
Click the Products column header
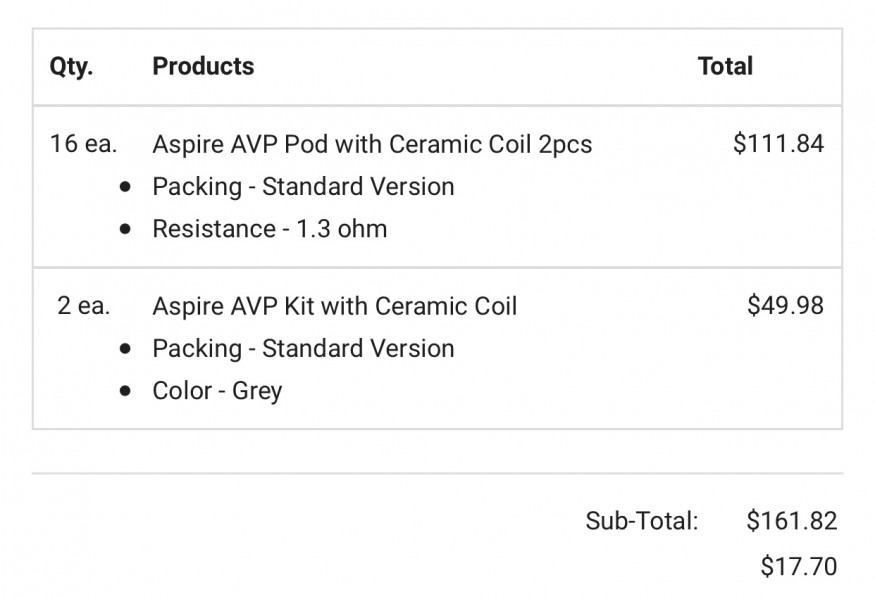click(203, 66)
